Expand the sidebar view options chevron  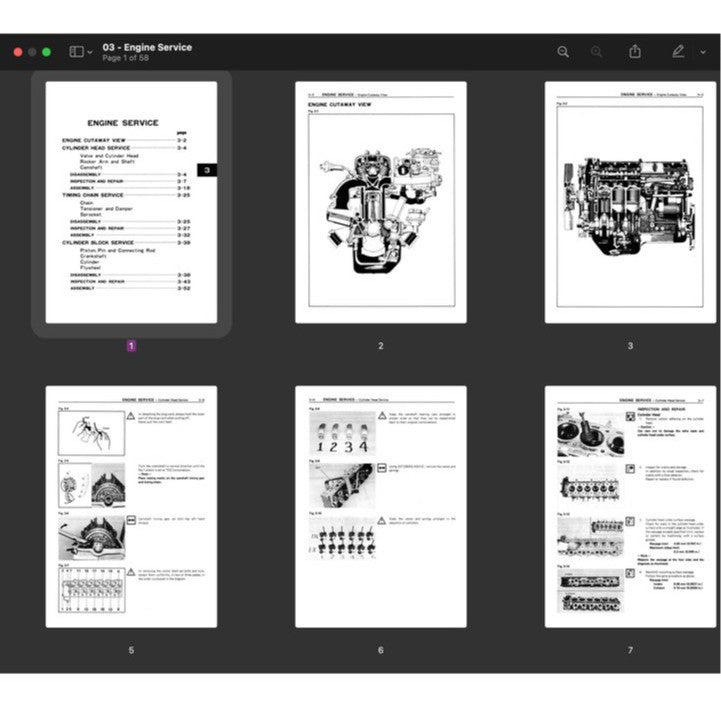91,52
